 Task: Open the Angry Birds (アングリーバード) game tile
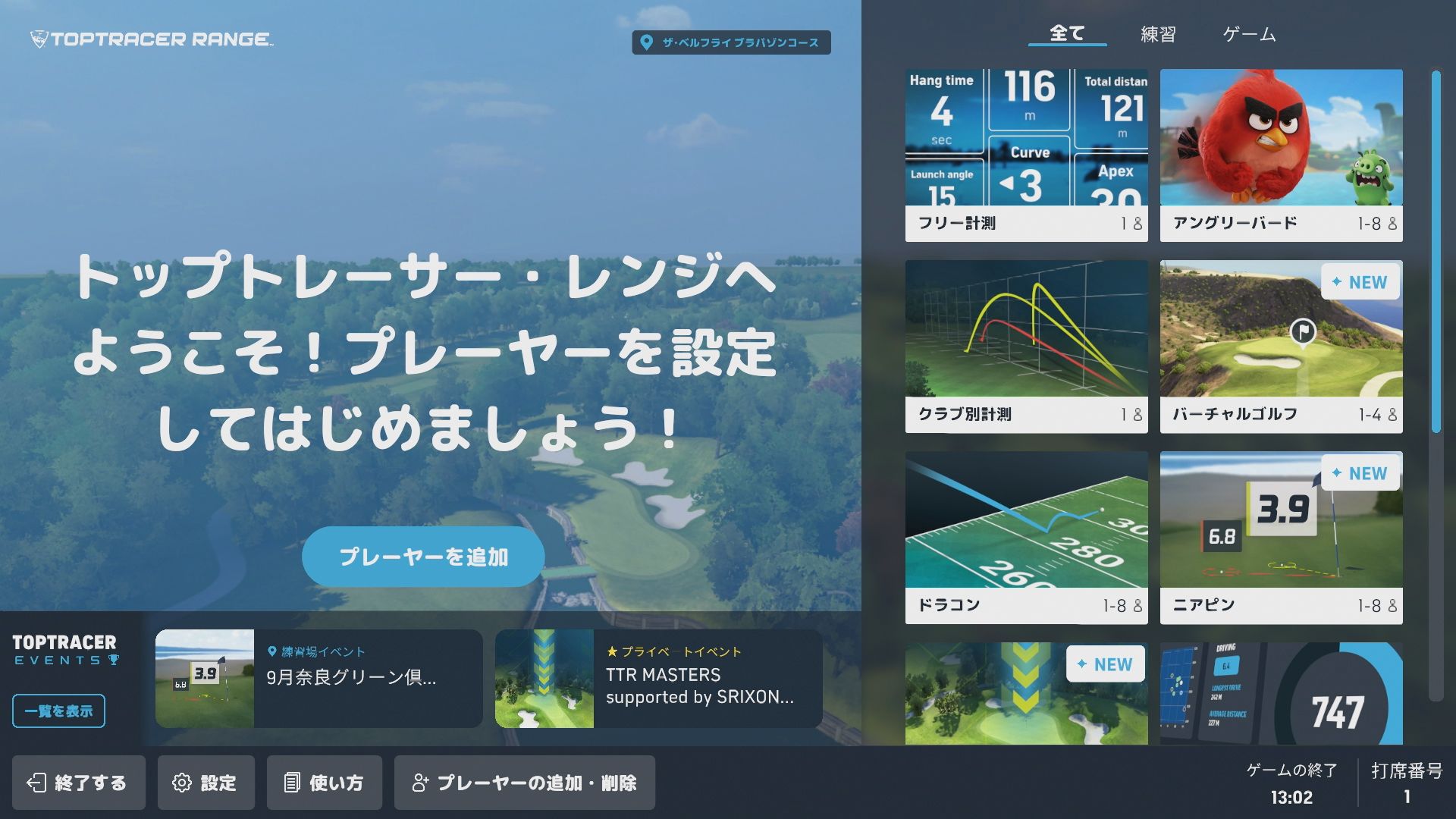[x=1281, y=155]
